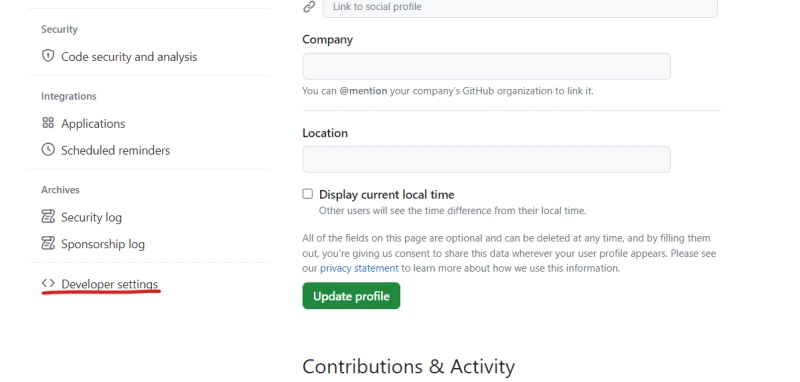Image resolution: width=800 pixels, height=382 pixels.
Task: Enable Display current local time checkbox
Action: [308, 194]
